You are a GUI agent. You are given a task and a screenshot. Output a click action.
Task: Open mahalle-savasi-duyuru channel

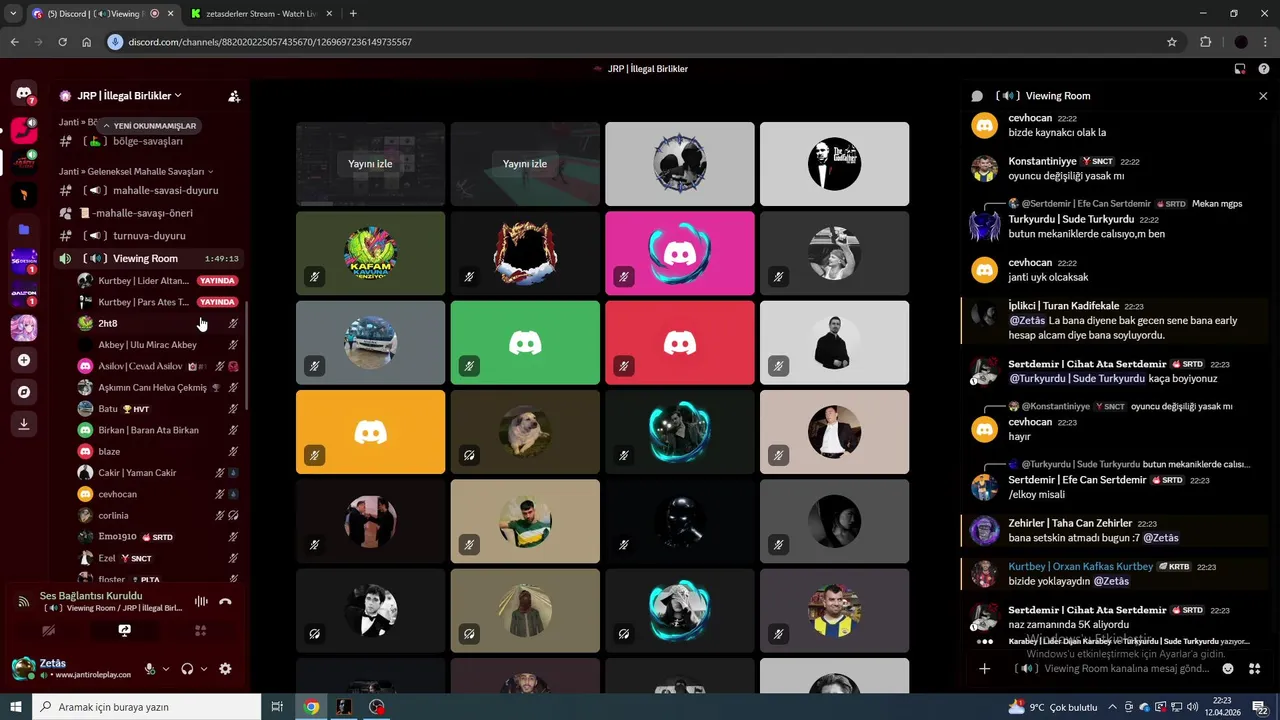point(148,190)
